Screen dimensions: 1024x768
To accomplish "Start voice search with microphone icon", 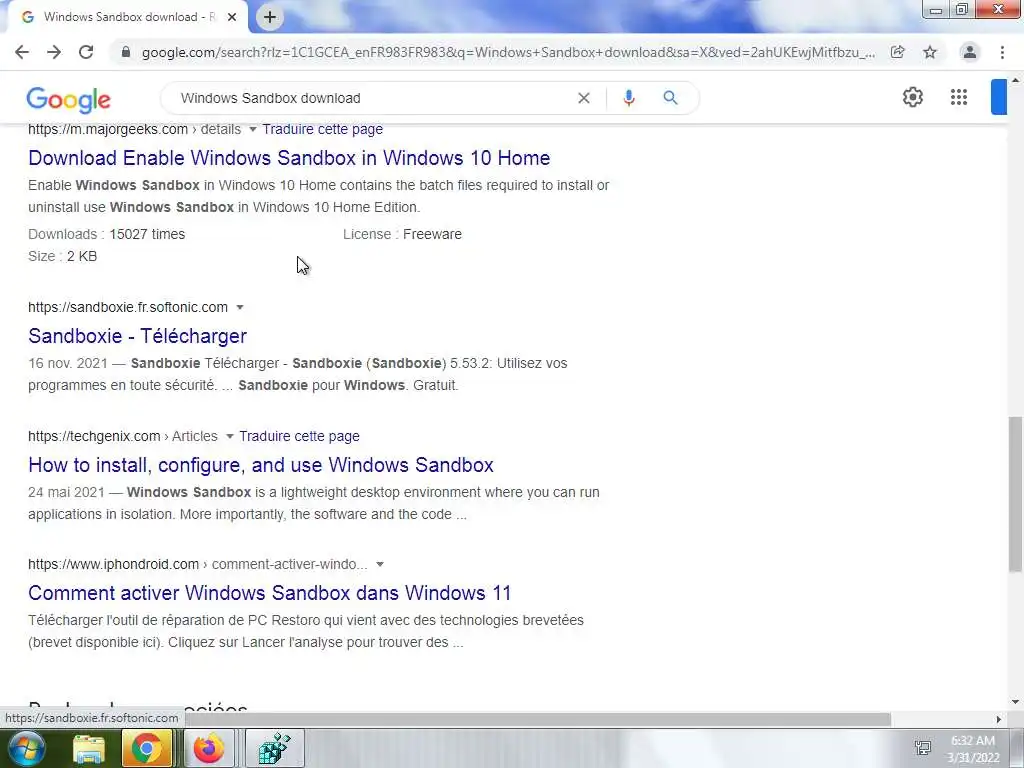I will tap(629, 98).
